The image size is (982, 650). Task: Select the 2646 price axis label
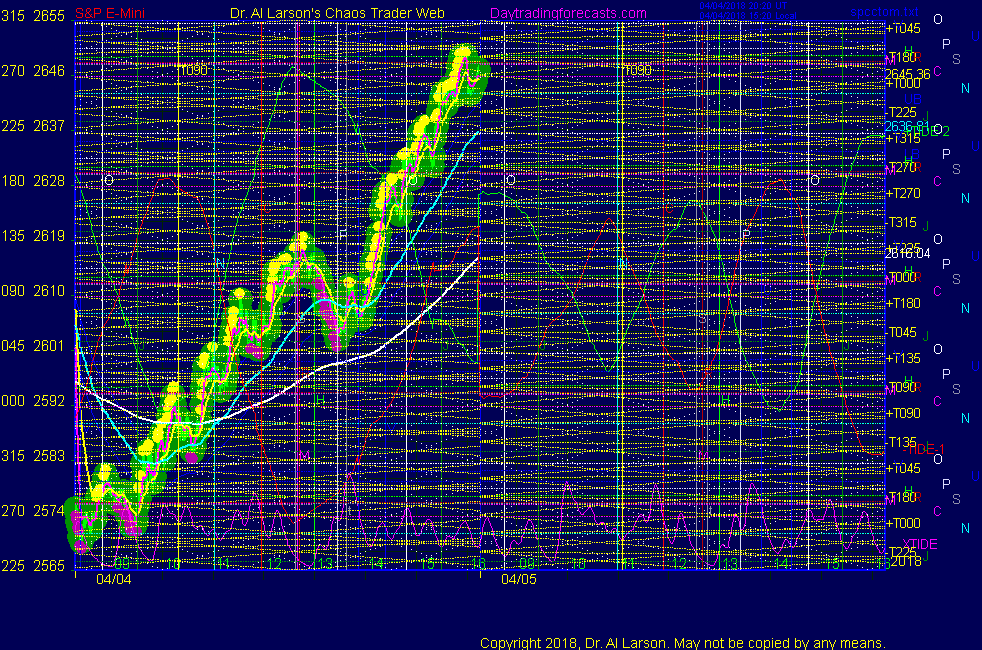49,72
